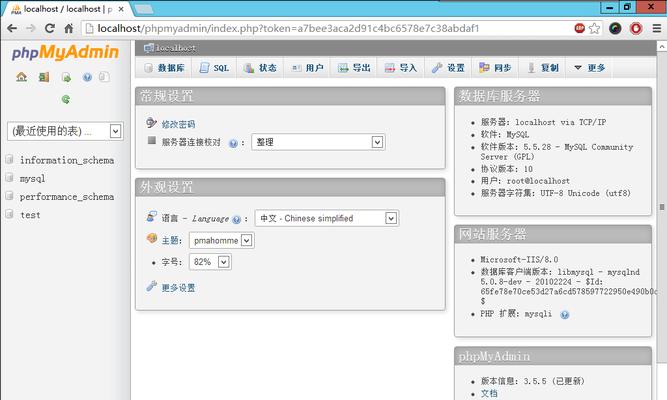
Task: Switch to the 状态 tab
Action: [x=260, y=68]
